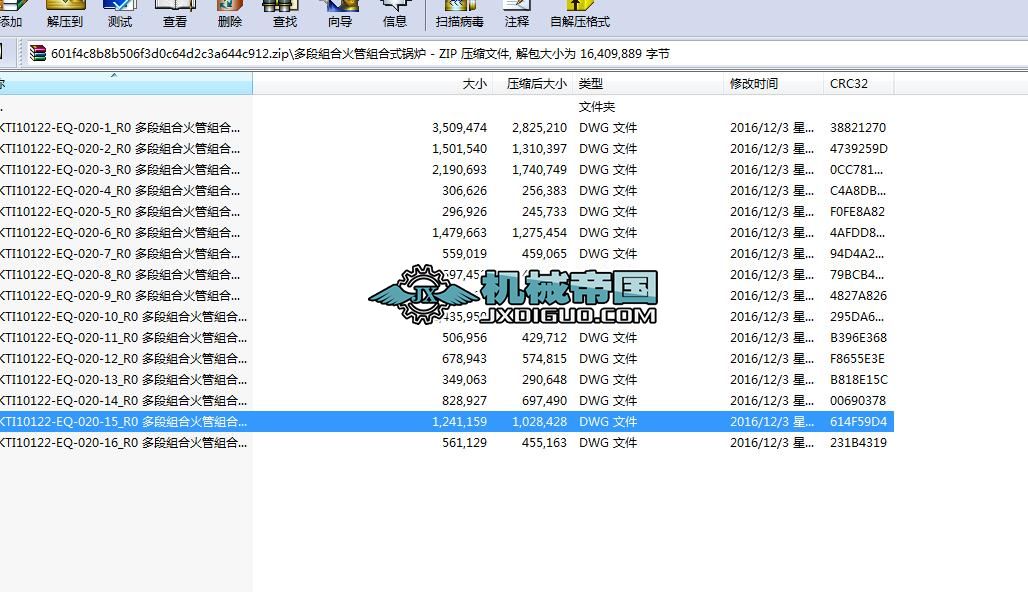Select file EQ-020-2_R0 in the list
This screenshot has width=1028, height=592.
click(x=446, y=148)
